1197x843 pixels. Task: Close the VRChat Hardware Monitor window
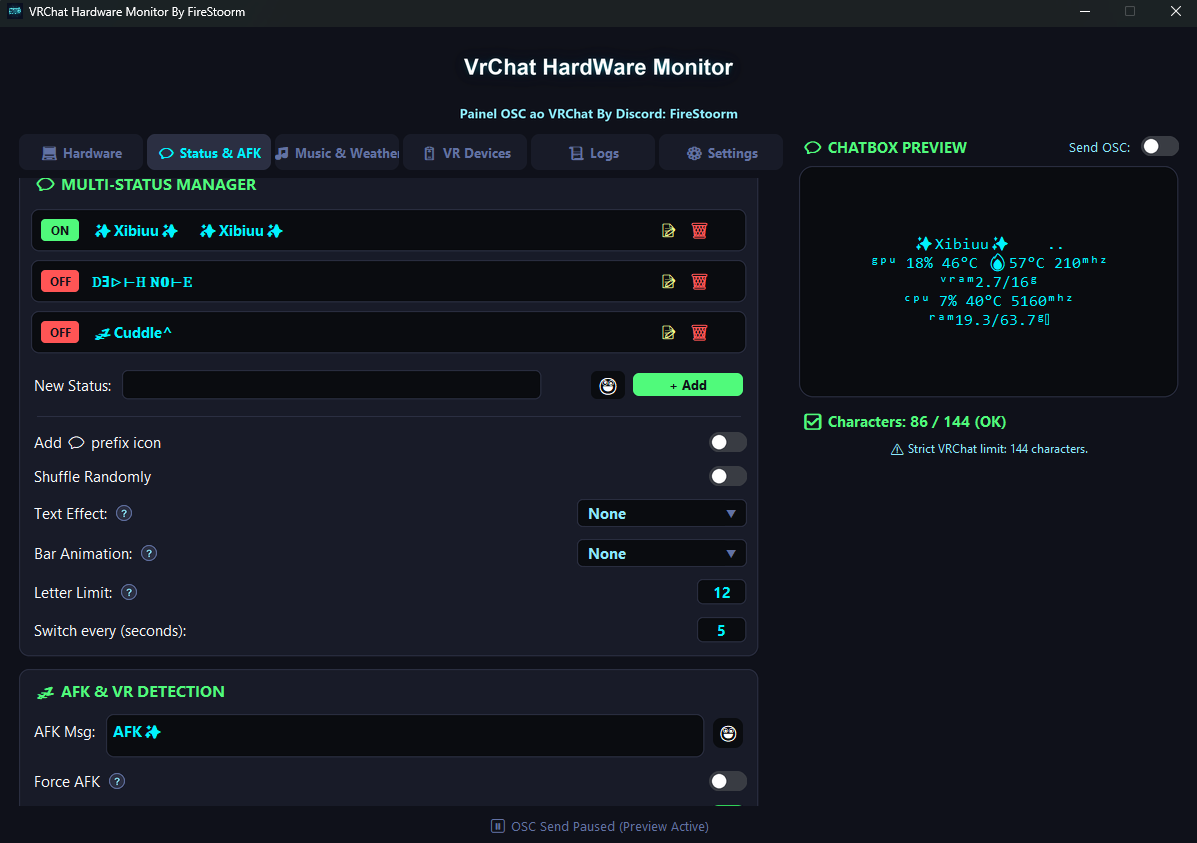(x=1176, y=11)
